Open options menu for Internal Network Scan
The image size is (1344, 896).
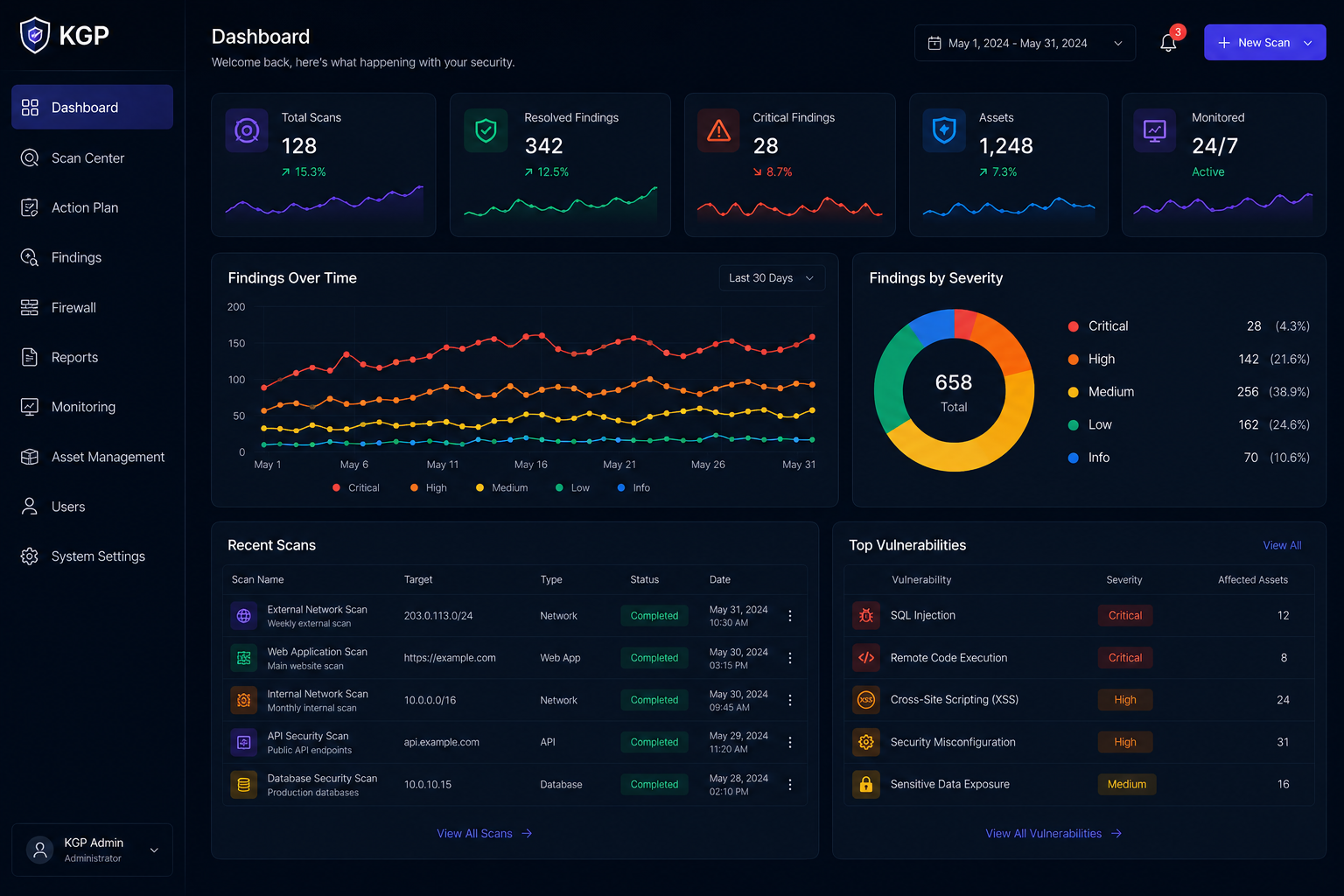pos(790,700)
